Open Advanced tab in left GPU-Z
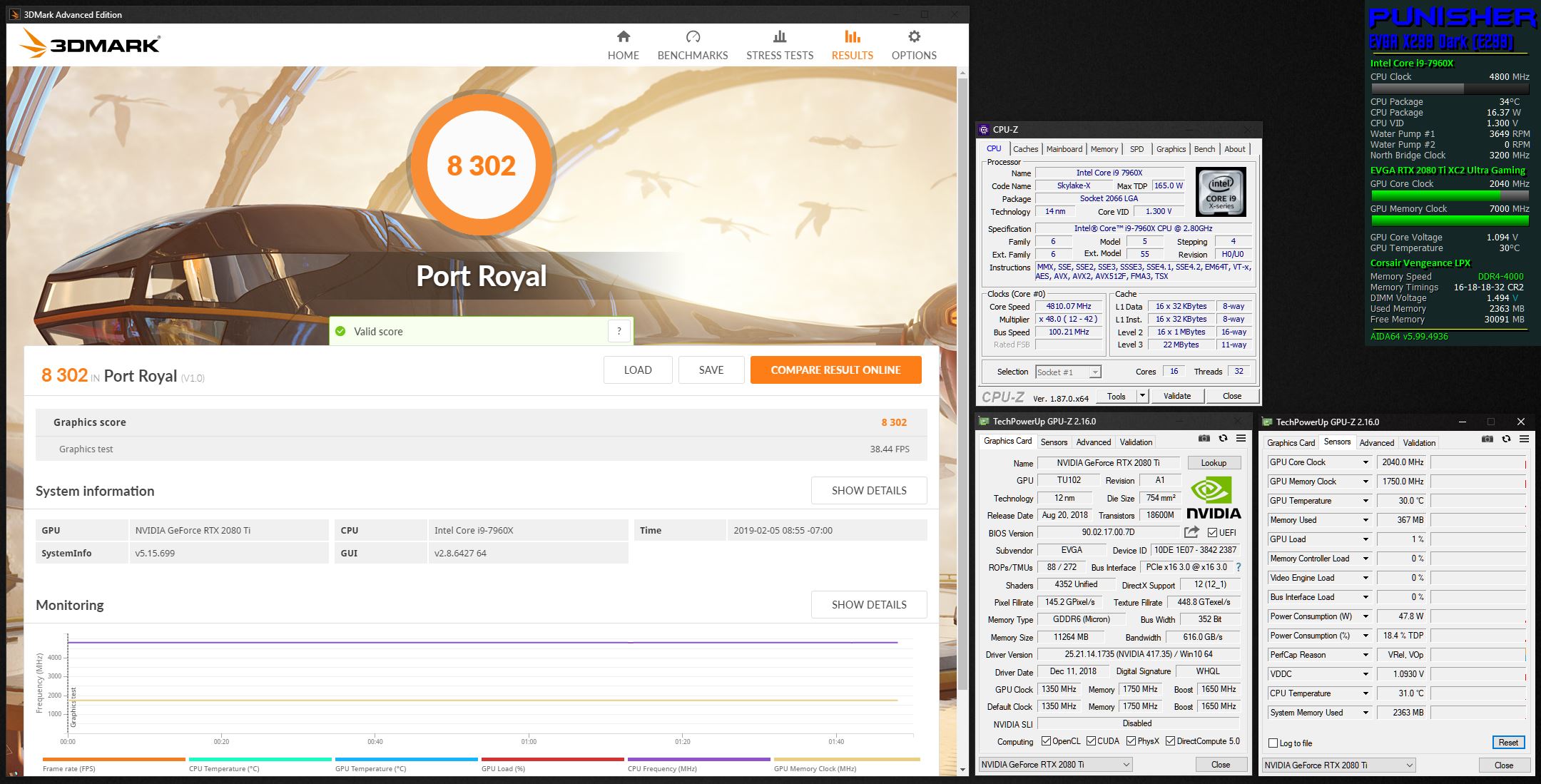Image resolution: width=1541 pixels, height=784 pixels. tap(1093, 442)
